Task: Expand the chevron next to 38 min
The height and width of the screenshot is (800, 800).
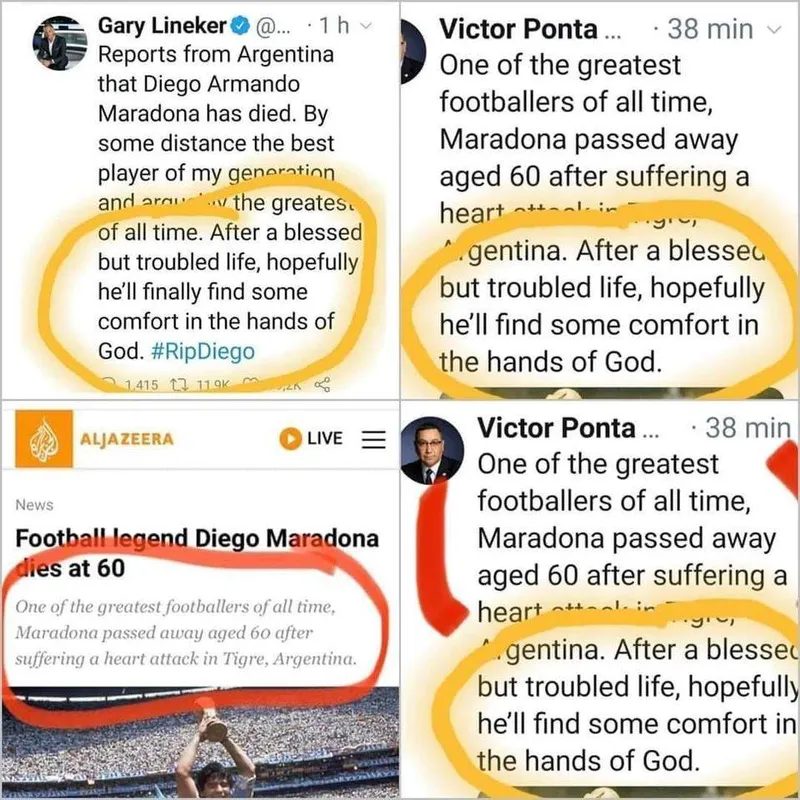Action: pos(771,29)
